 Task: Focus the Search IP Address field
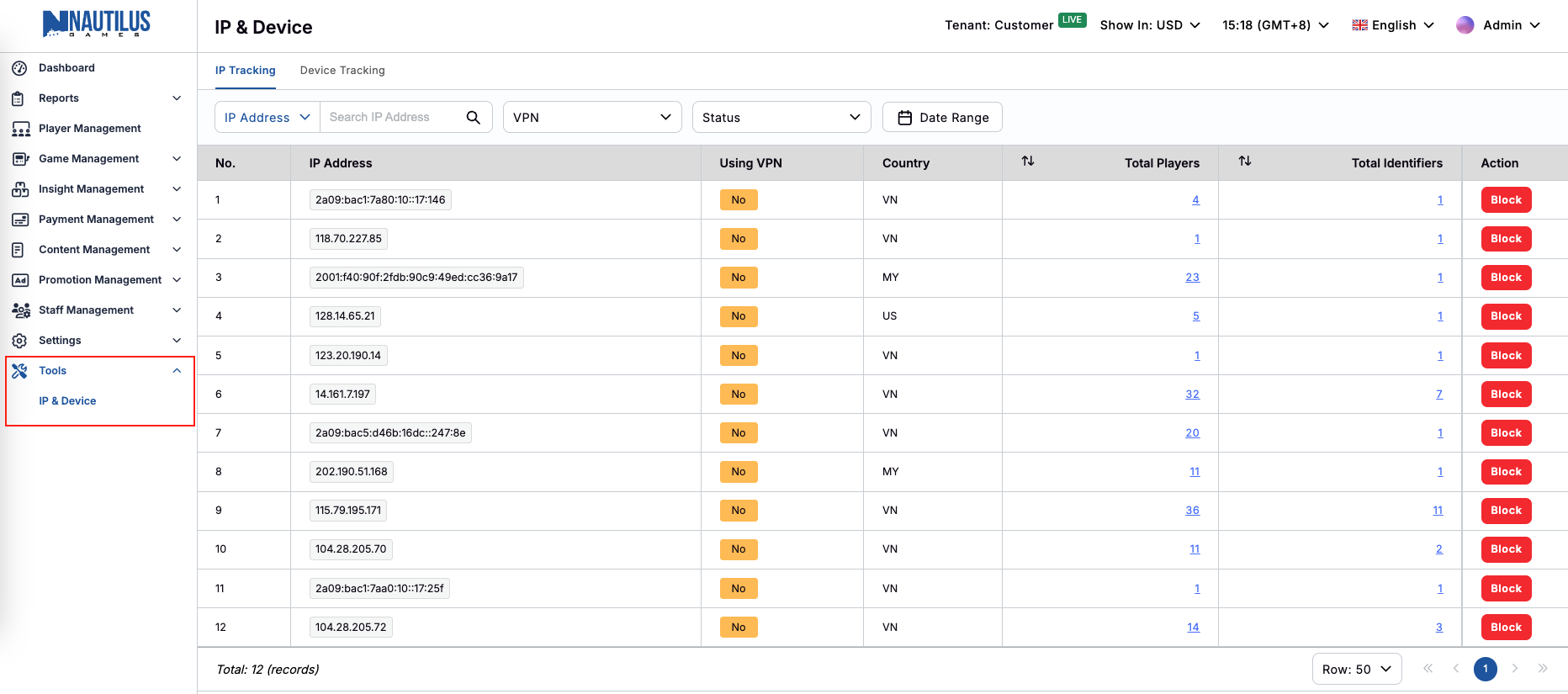tap(391, 118)
